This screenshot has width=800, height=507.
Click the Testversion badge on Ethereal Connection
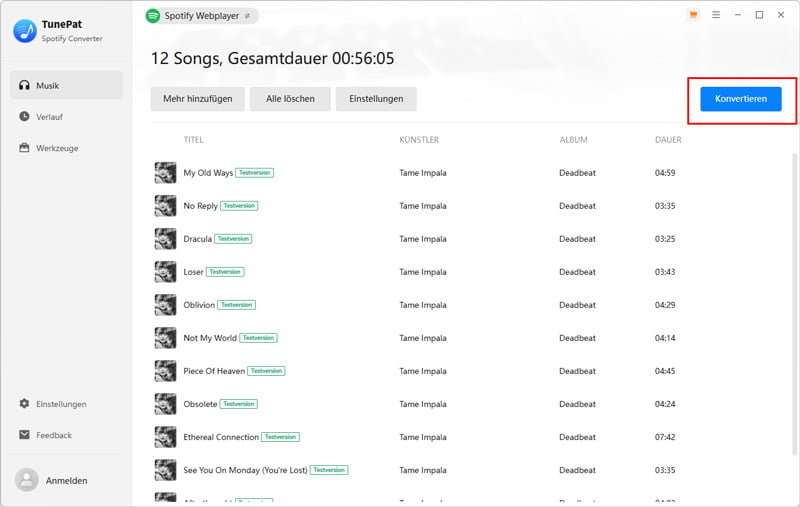[281, 437]
